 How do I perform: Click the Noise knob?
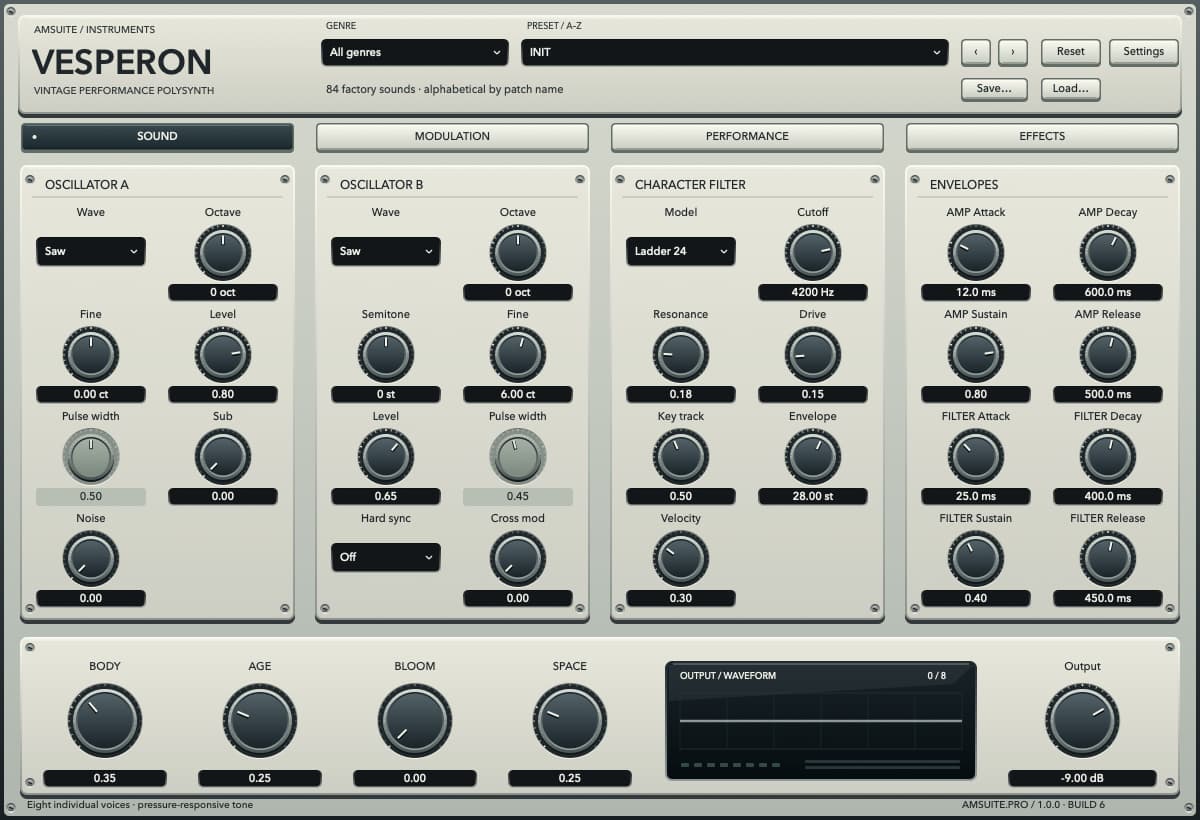pos(91,558)
